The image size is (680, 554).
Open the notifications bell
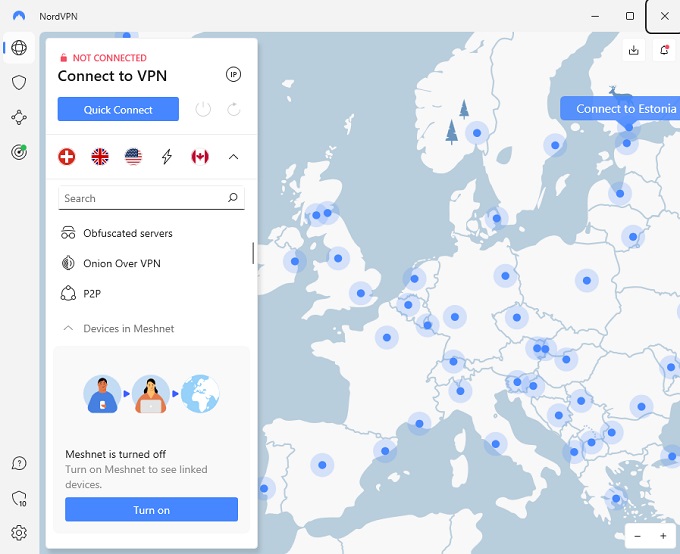coord(664,50)
